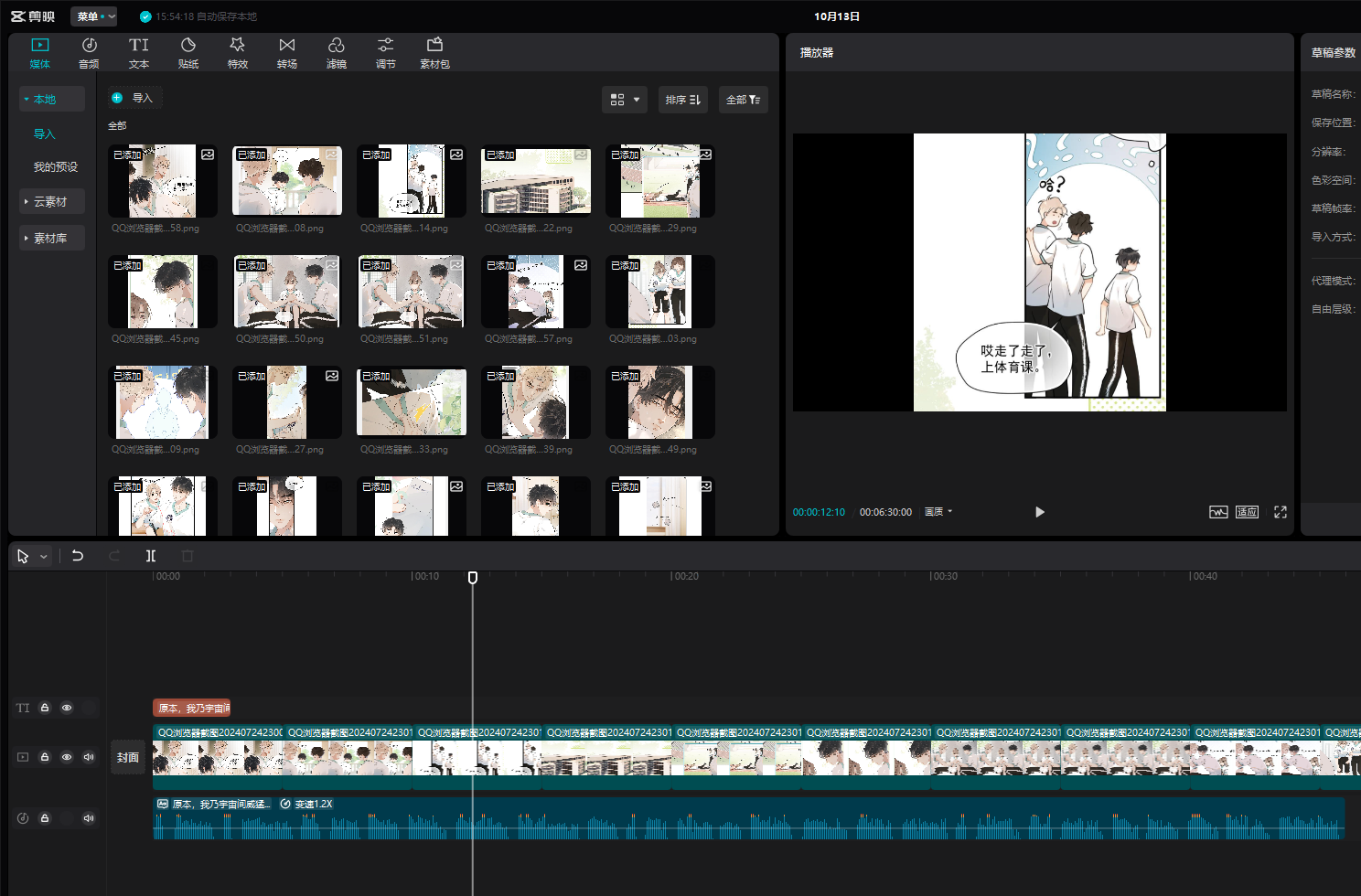Screen dimensions: 1361x896
Task: Click the video track type icon
Action: tap(23, 757)
